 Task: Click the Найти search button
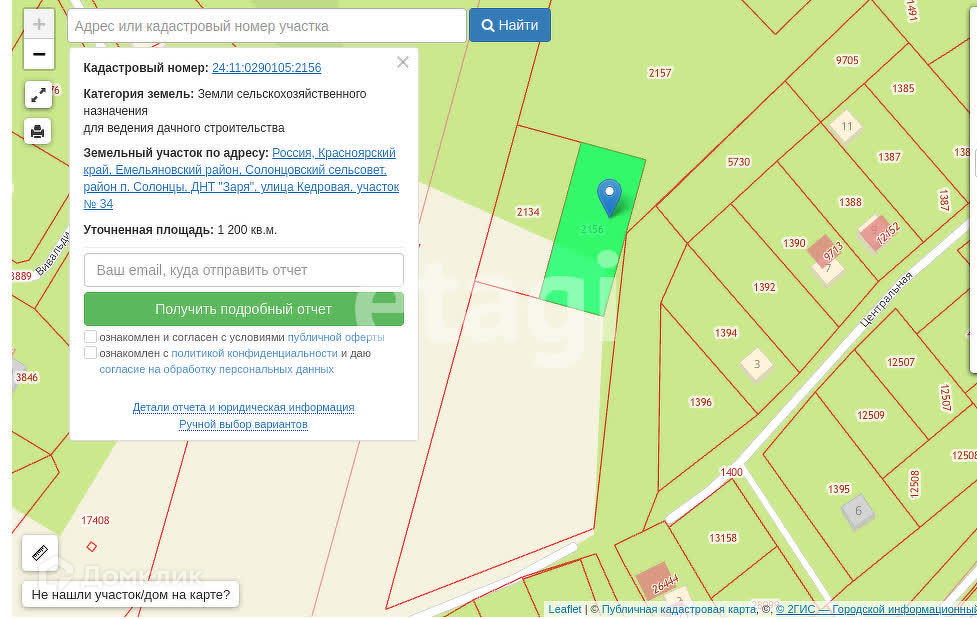510,26
